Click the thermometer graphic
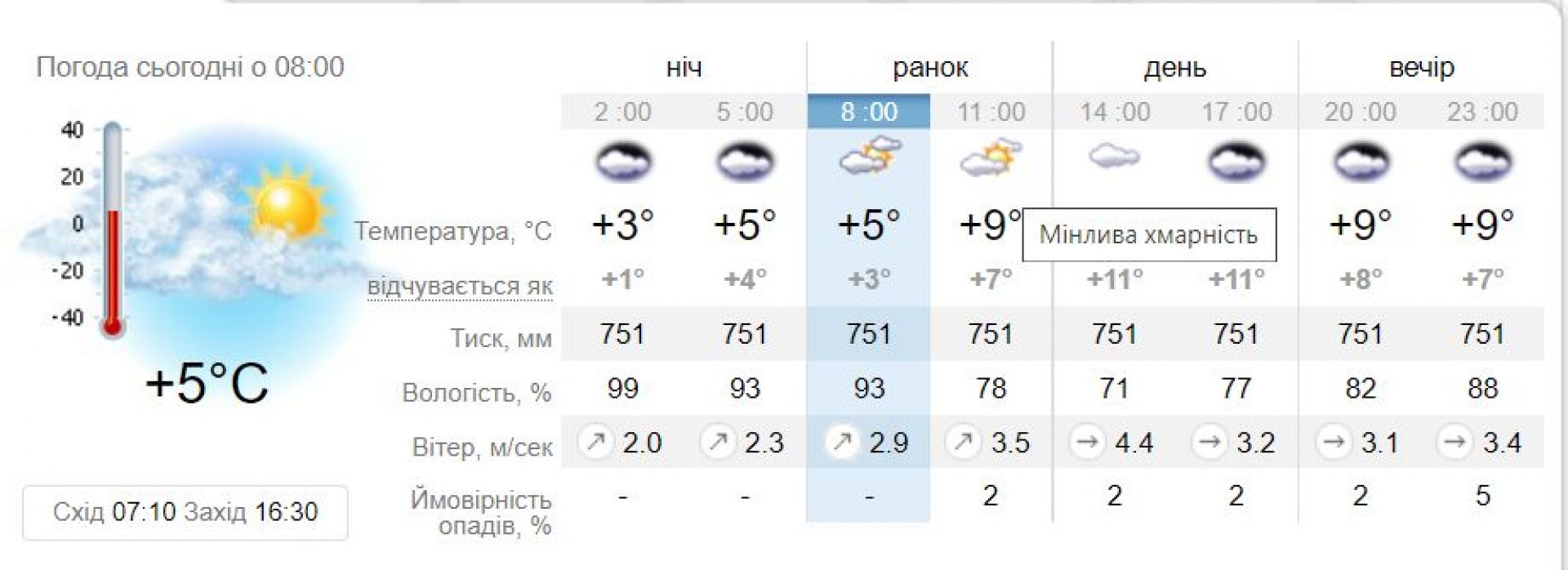 (x=113, y=229)
